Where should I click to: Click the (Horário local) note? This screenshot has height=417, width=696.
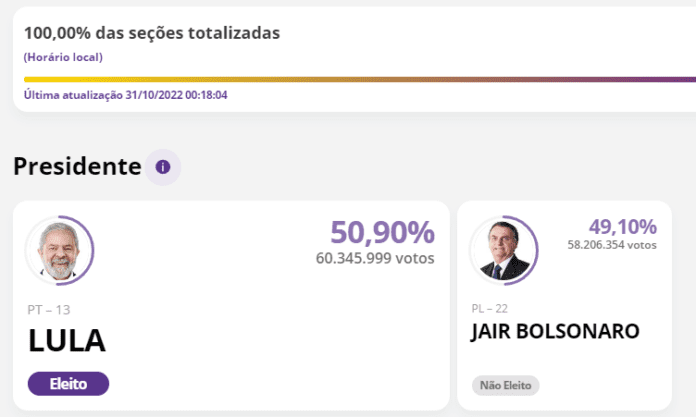pos(63,57)
